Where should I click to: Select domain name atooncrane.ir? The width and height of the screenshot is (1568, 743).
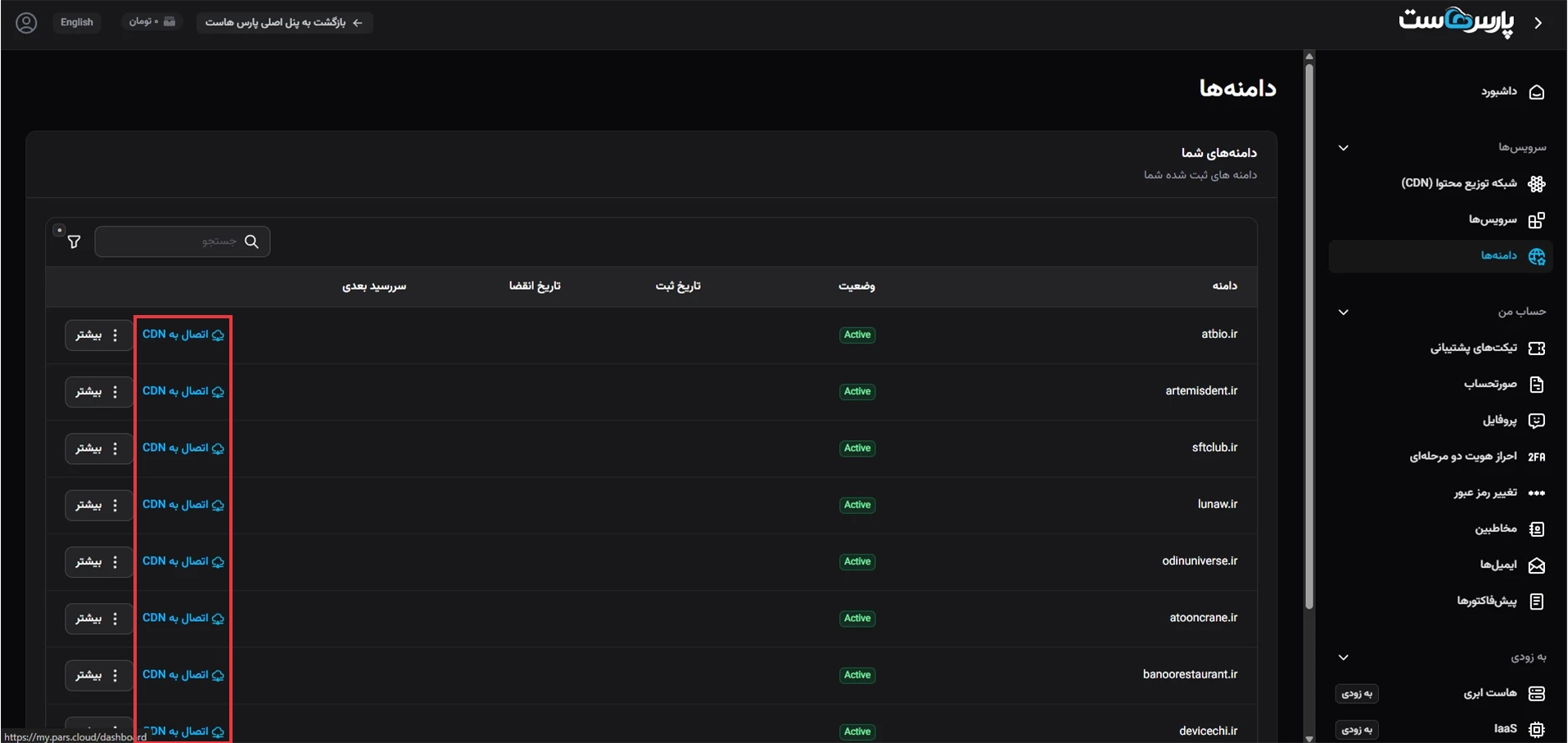1204,617
